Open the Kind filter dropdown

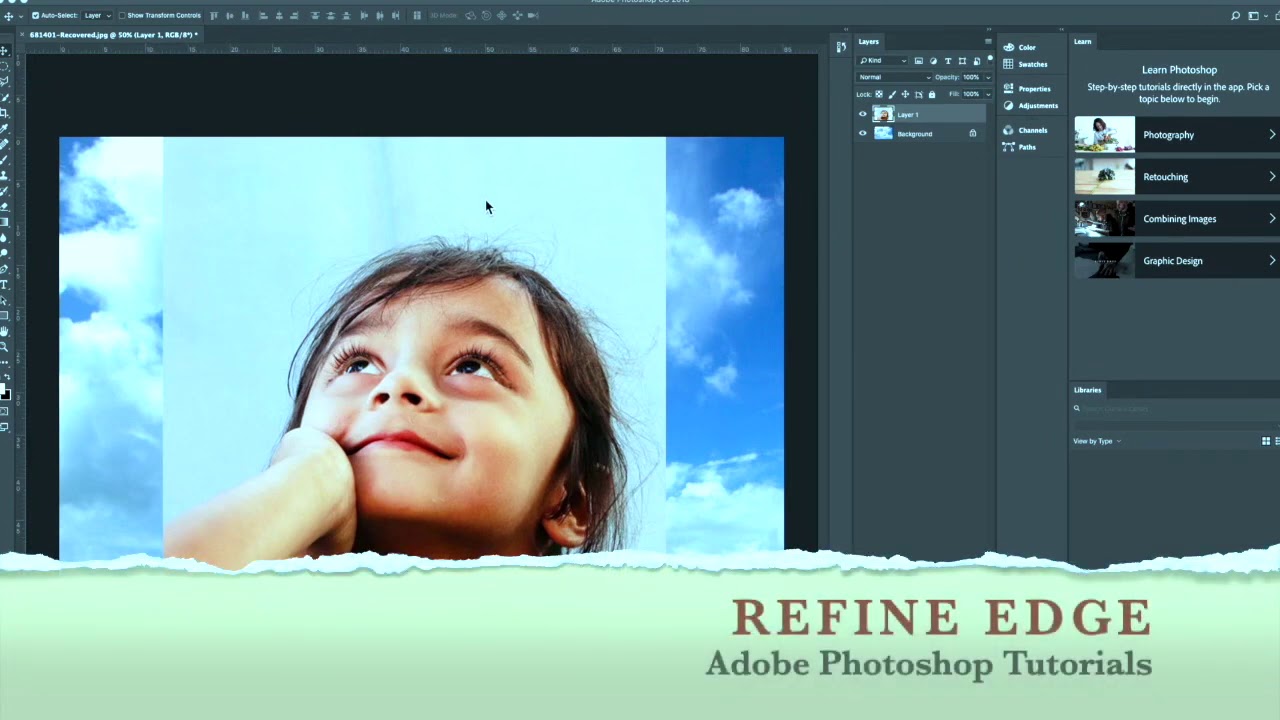[883, 61]
